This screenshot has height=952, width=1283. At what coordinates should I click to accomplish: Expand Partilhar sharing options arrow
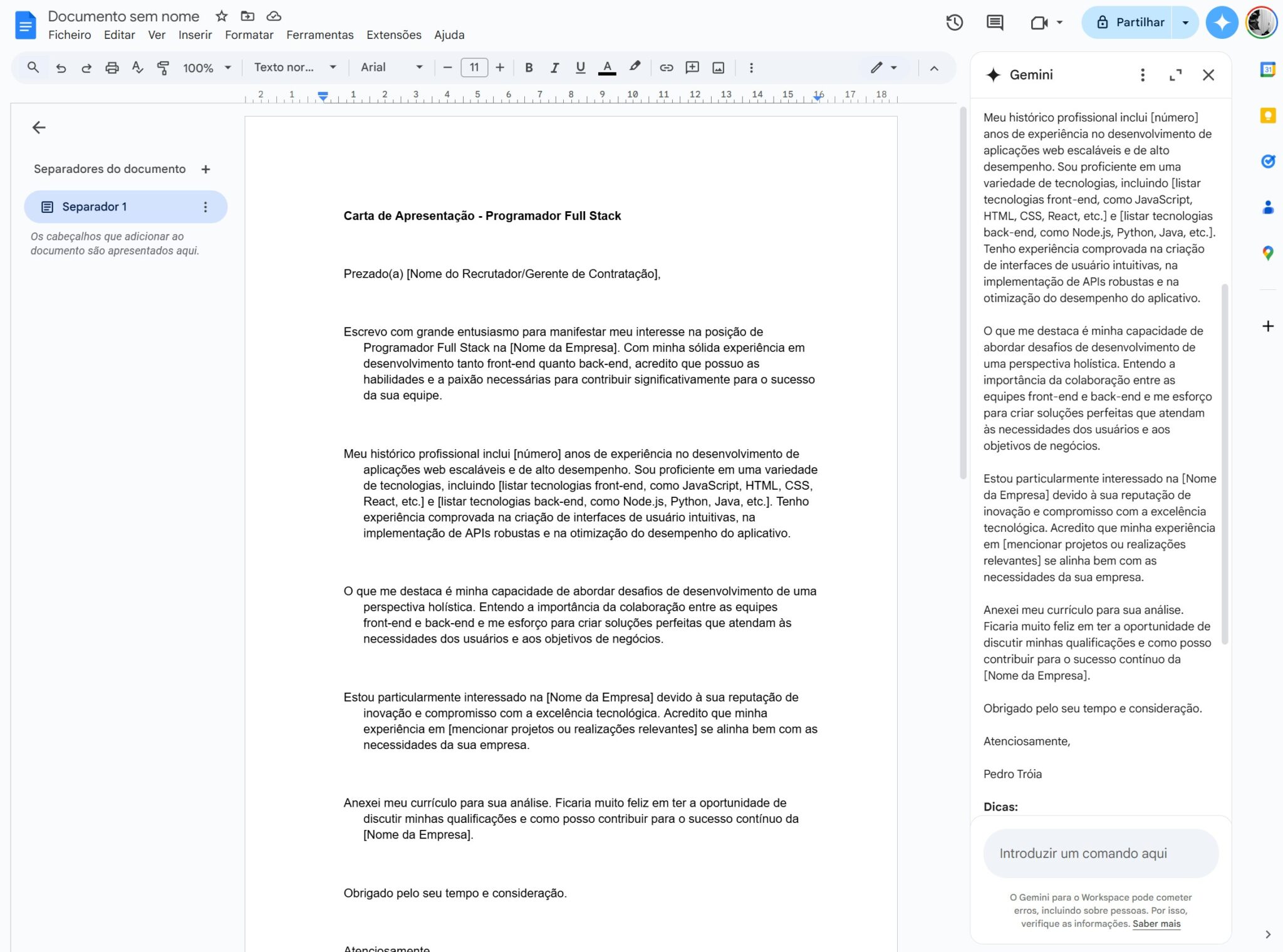(1185, 23)
